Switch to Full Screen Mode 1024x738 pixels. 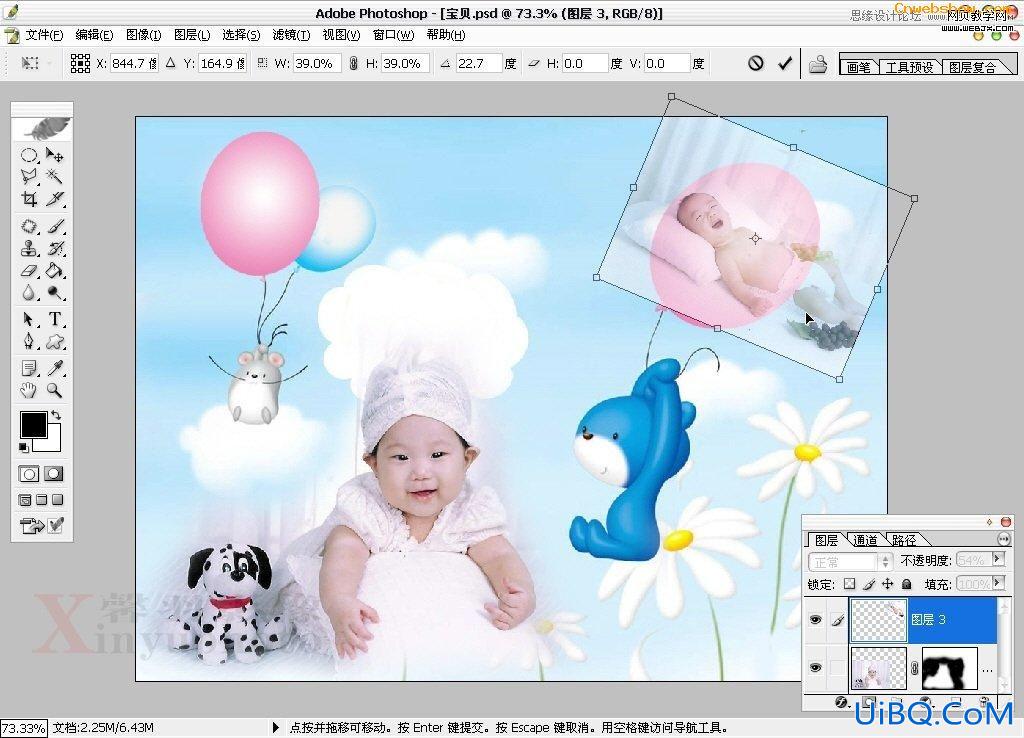pos(57,500)
